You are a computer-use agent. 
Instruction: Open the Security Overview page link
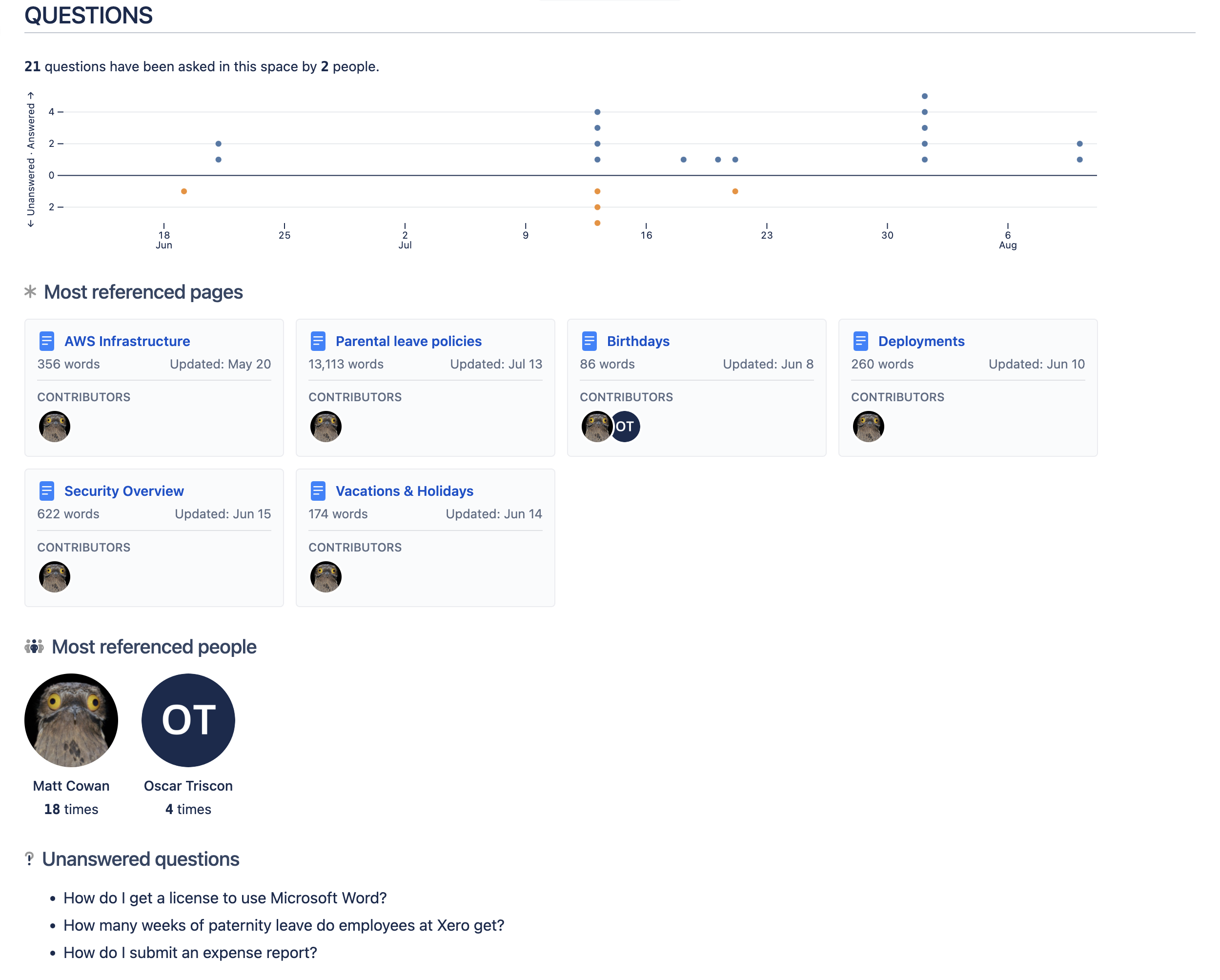pos(124,491)
